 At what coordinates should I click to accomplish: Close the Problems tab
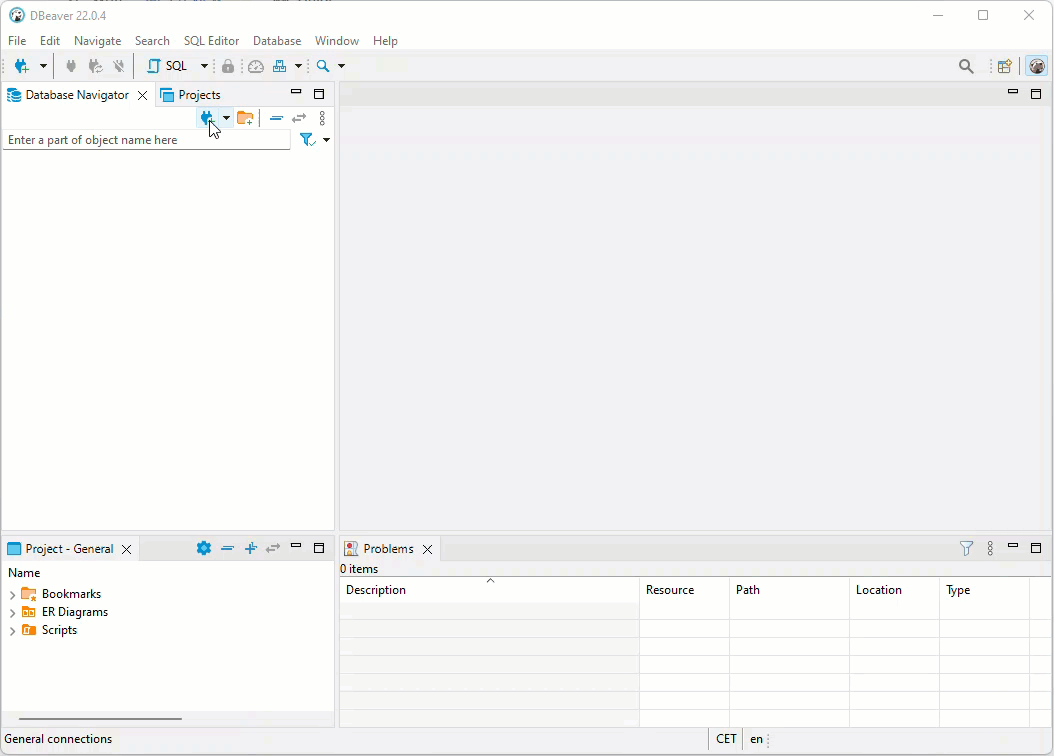coord(428,550)
